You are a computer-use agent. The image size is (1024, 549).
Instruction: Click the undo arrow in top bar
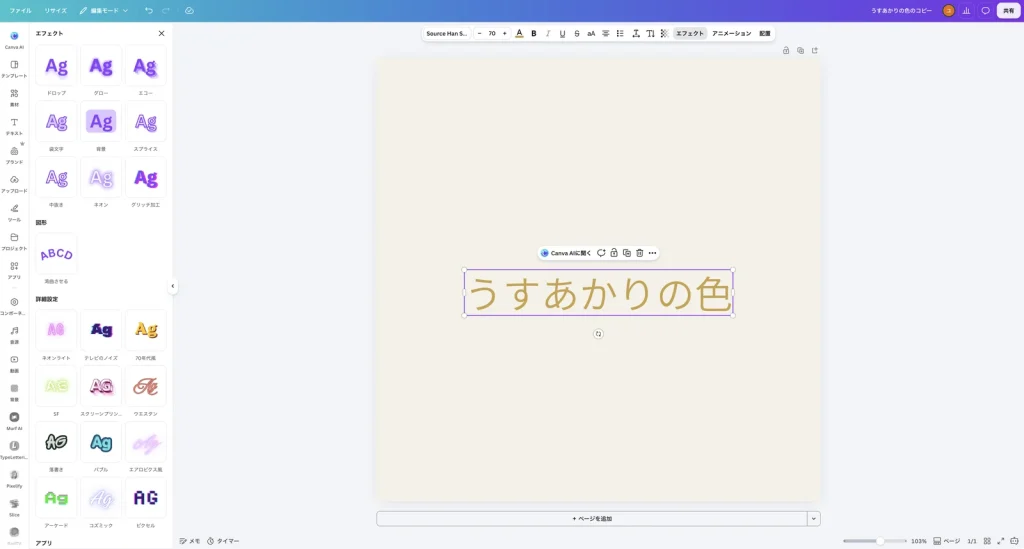coord(149,10)
